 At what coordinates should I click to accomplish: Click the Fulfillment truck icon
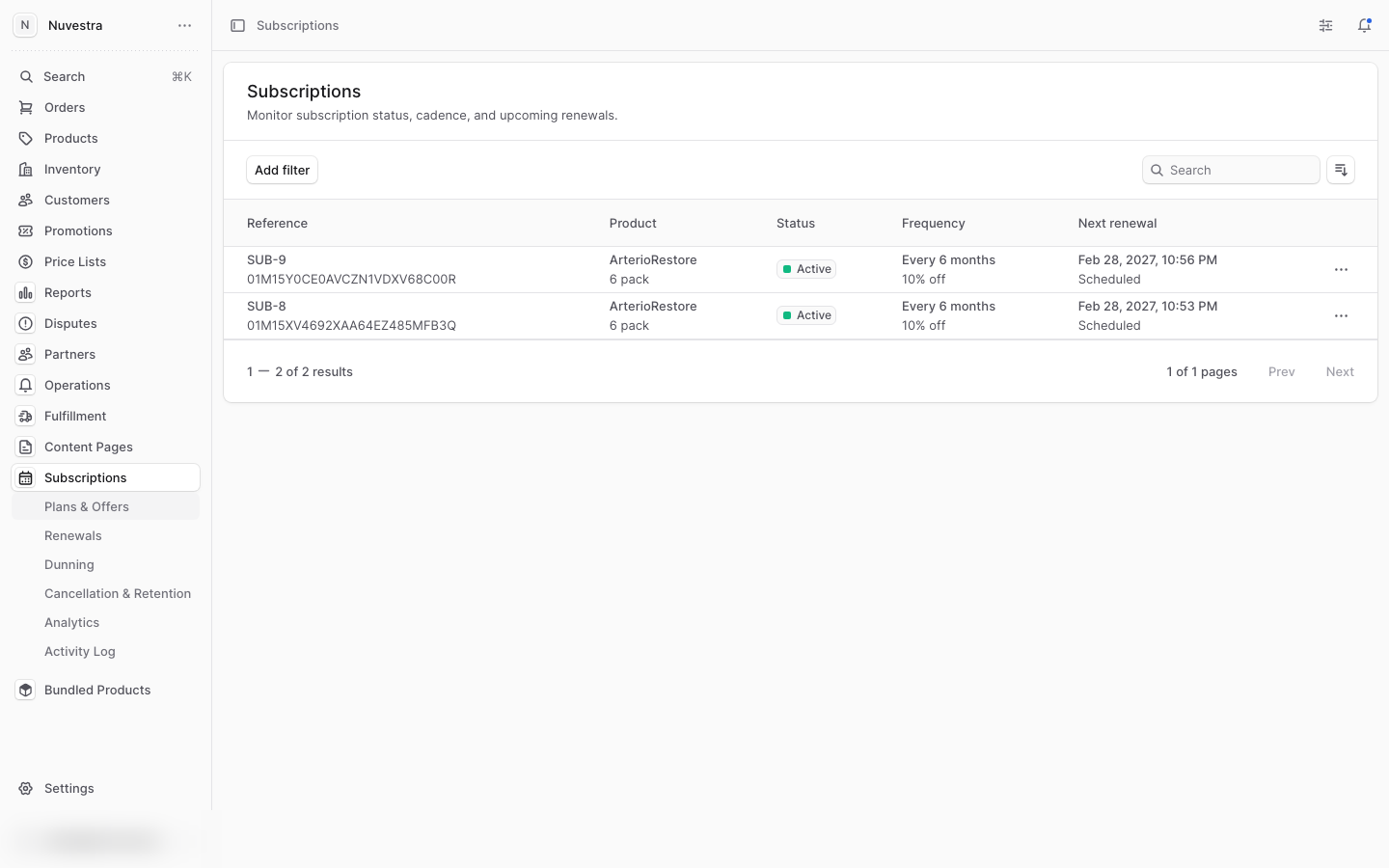click(26, 416)
